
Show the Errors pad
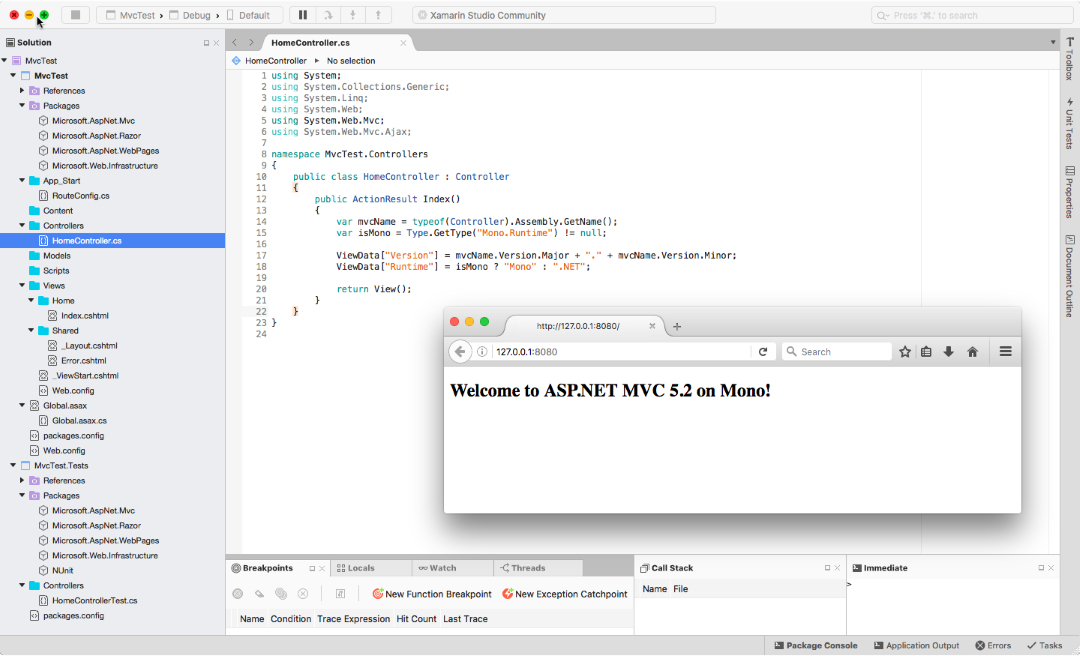tap(993, 646)
